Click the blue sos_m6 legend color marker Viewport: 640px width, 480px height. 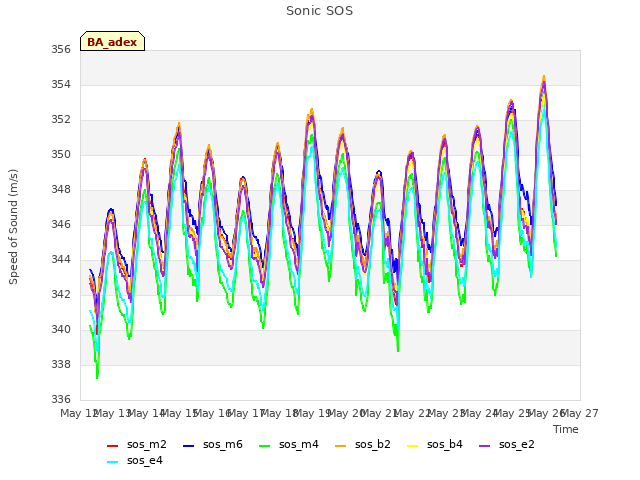point(188,446)
